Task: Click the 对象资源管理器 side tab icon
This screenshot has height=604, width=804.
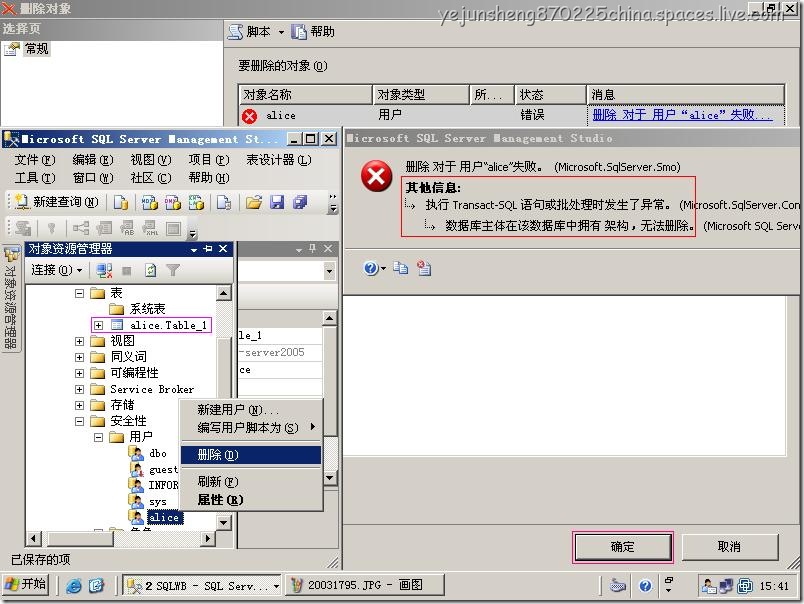Action: [11, 254]
